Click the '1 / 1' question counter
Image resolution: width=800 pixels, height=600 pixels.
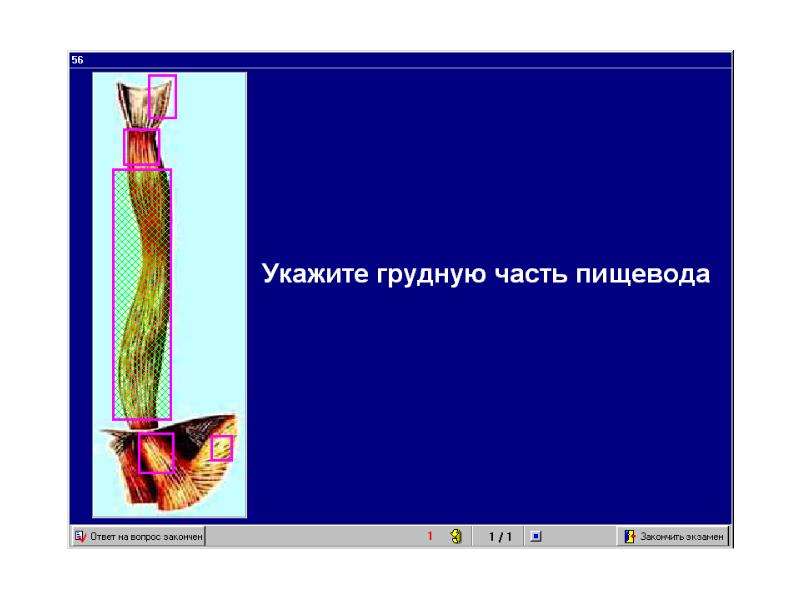tap(500, 536)
